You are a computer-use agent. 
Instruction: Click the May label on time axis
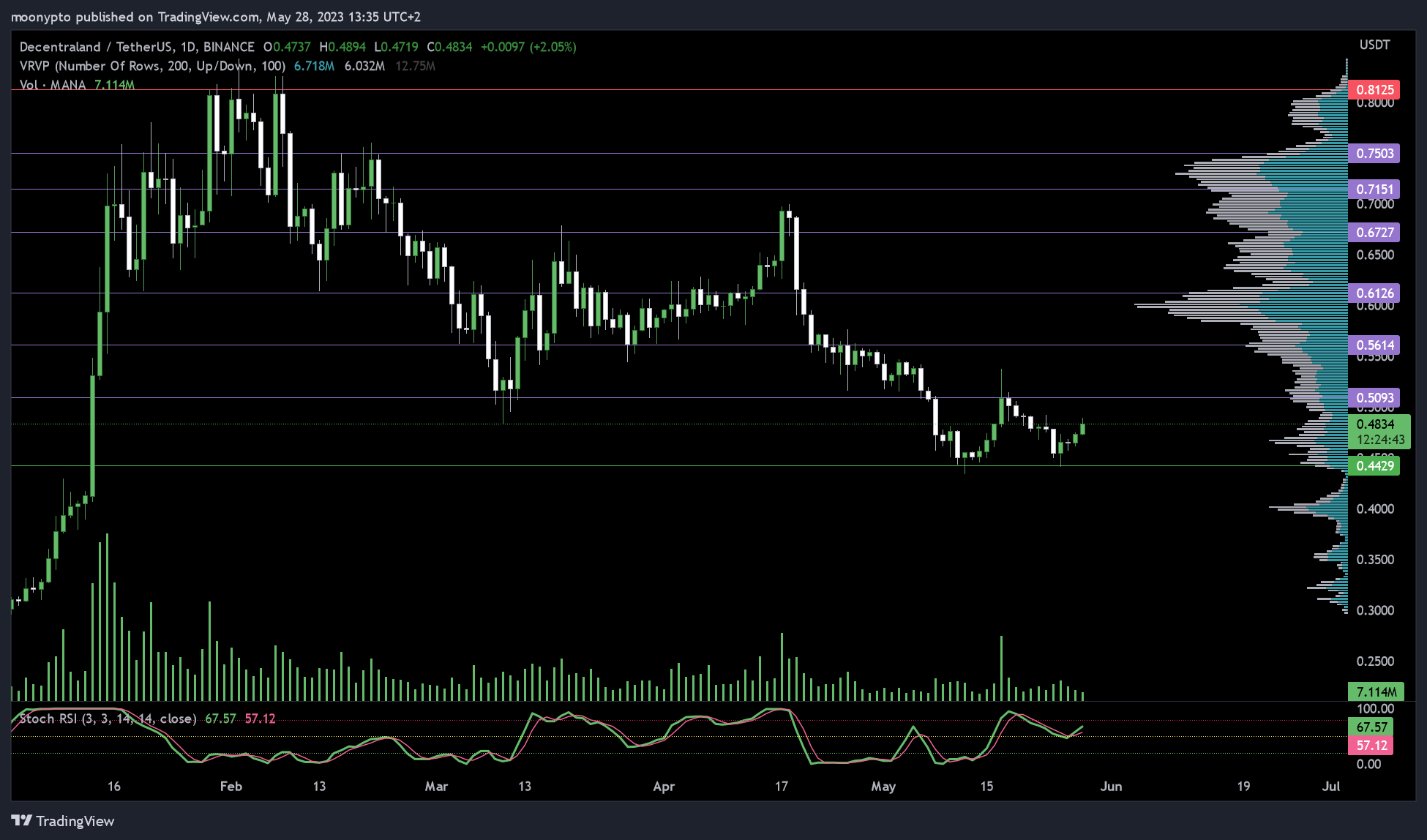883,786
